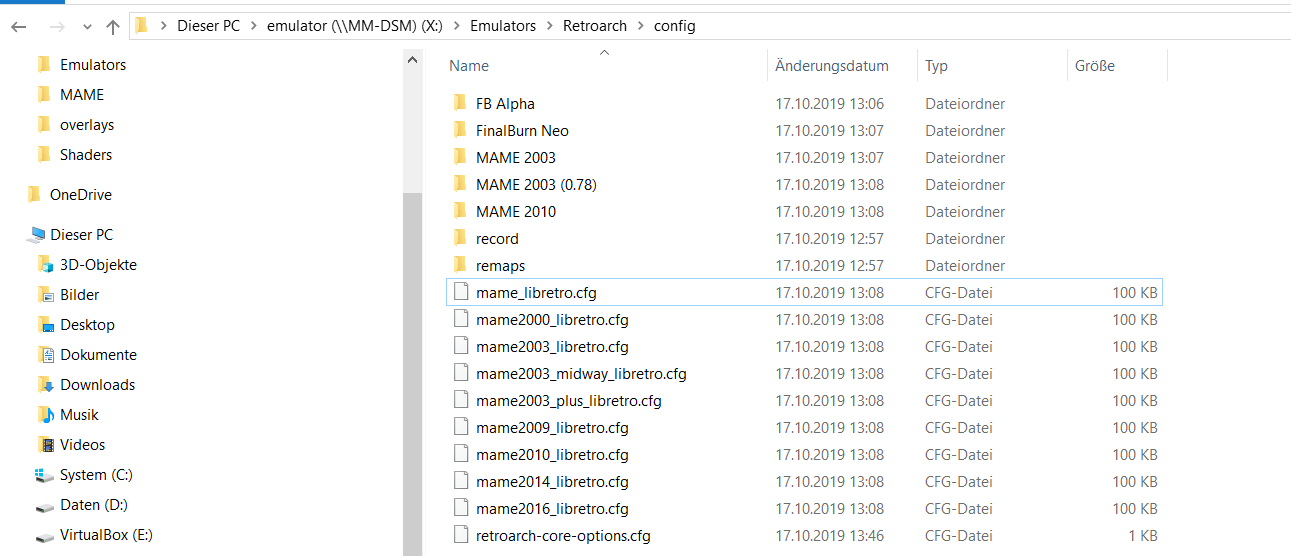The height and width of the screenshot is (556, 1291).
Task: Select the remaps folder icon
Action: 460,265
